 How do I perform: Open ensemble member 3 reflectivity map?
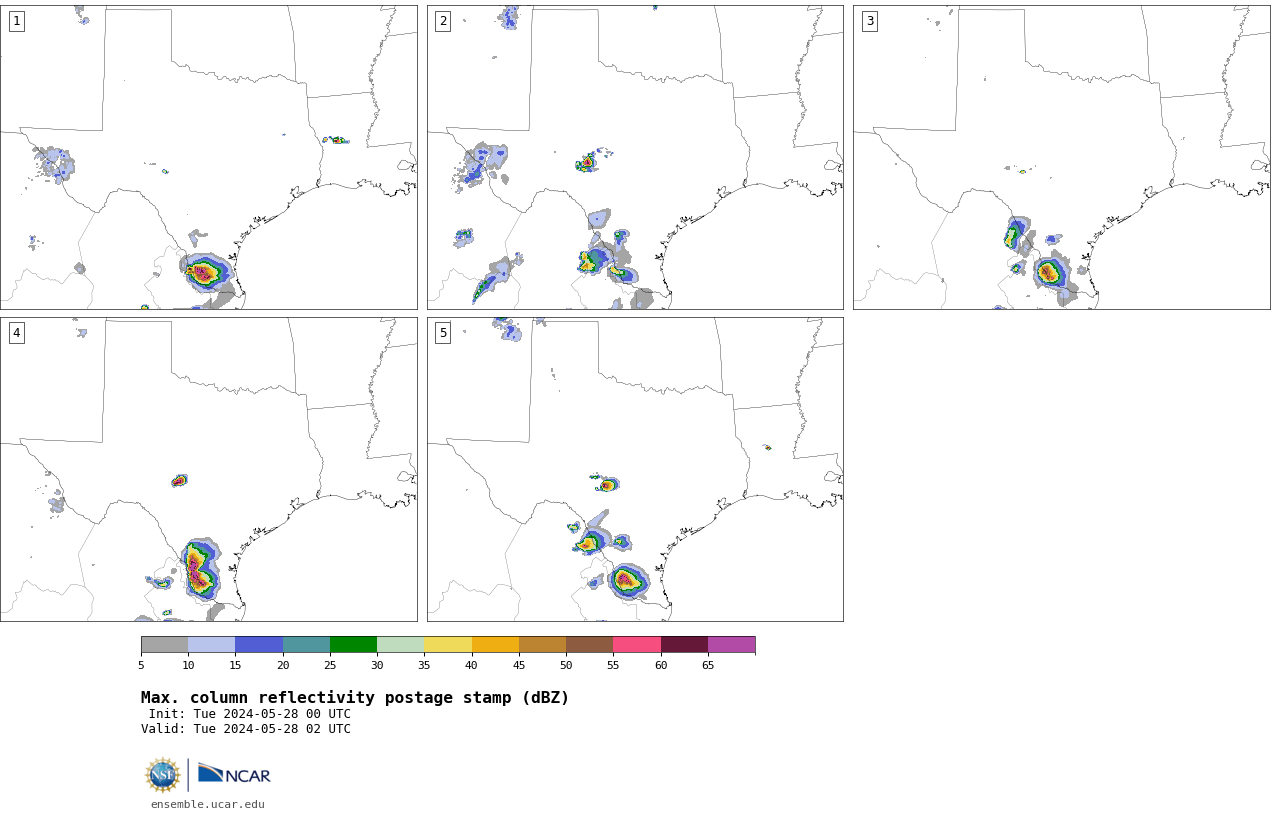(x=1062, y=157)
